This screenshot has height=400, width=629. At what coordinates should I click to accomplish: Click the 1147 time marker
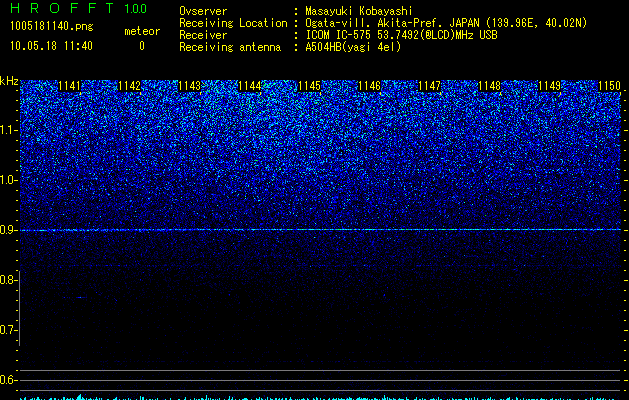[430, 86]
